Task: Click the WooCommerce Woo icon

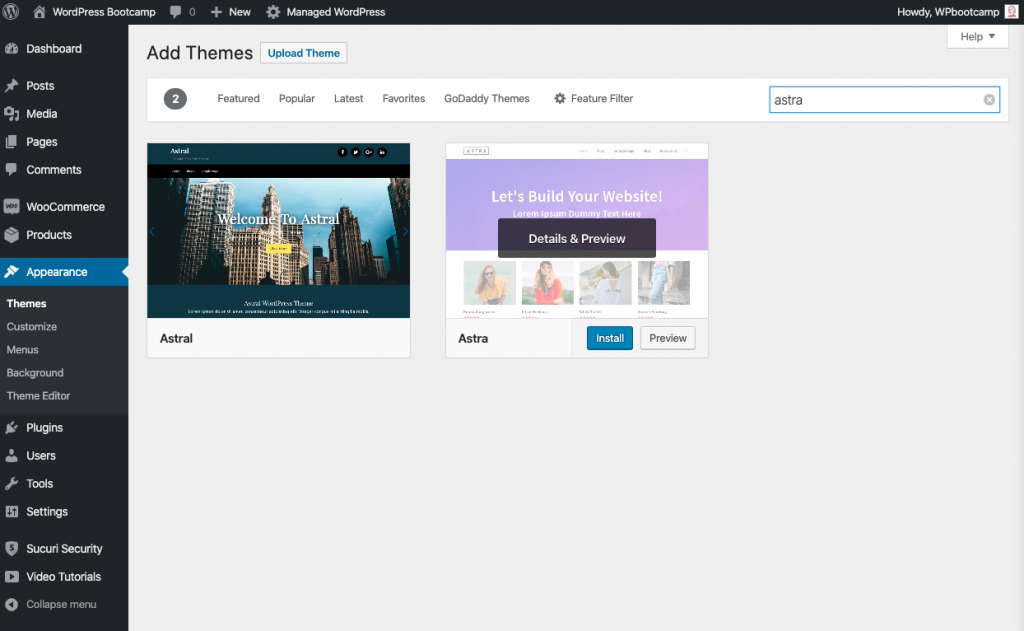Action: (12, 206)
